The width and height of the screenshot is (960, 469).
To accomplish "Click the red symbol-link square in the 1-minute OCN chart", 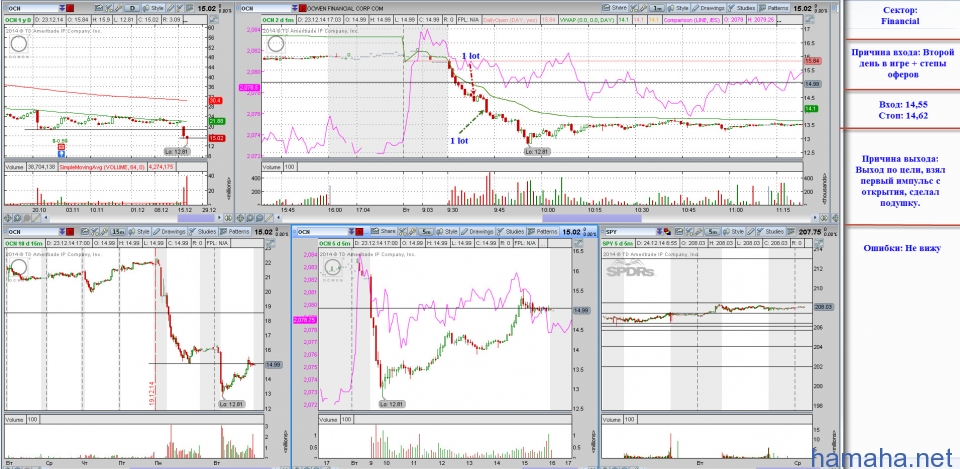I will point(302,8).
